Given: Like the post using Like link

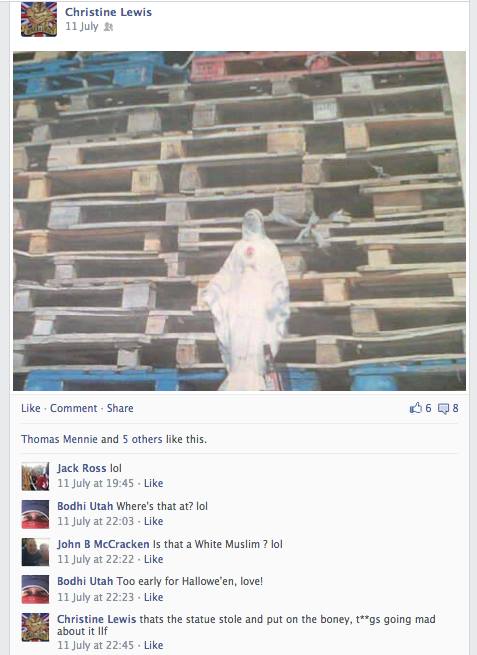Looking at the screenshot, I should coord(31,408).
